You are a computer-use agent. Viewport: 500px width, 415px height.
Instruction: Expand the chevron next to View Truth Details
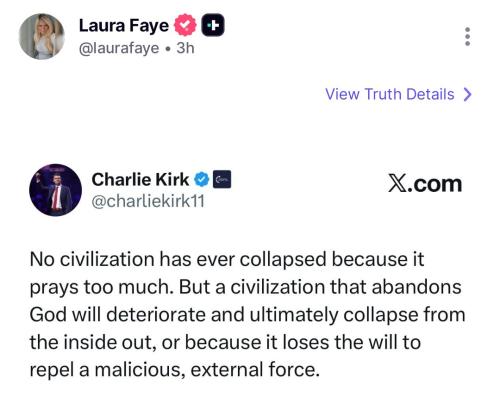point(468,94)
